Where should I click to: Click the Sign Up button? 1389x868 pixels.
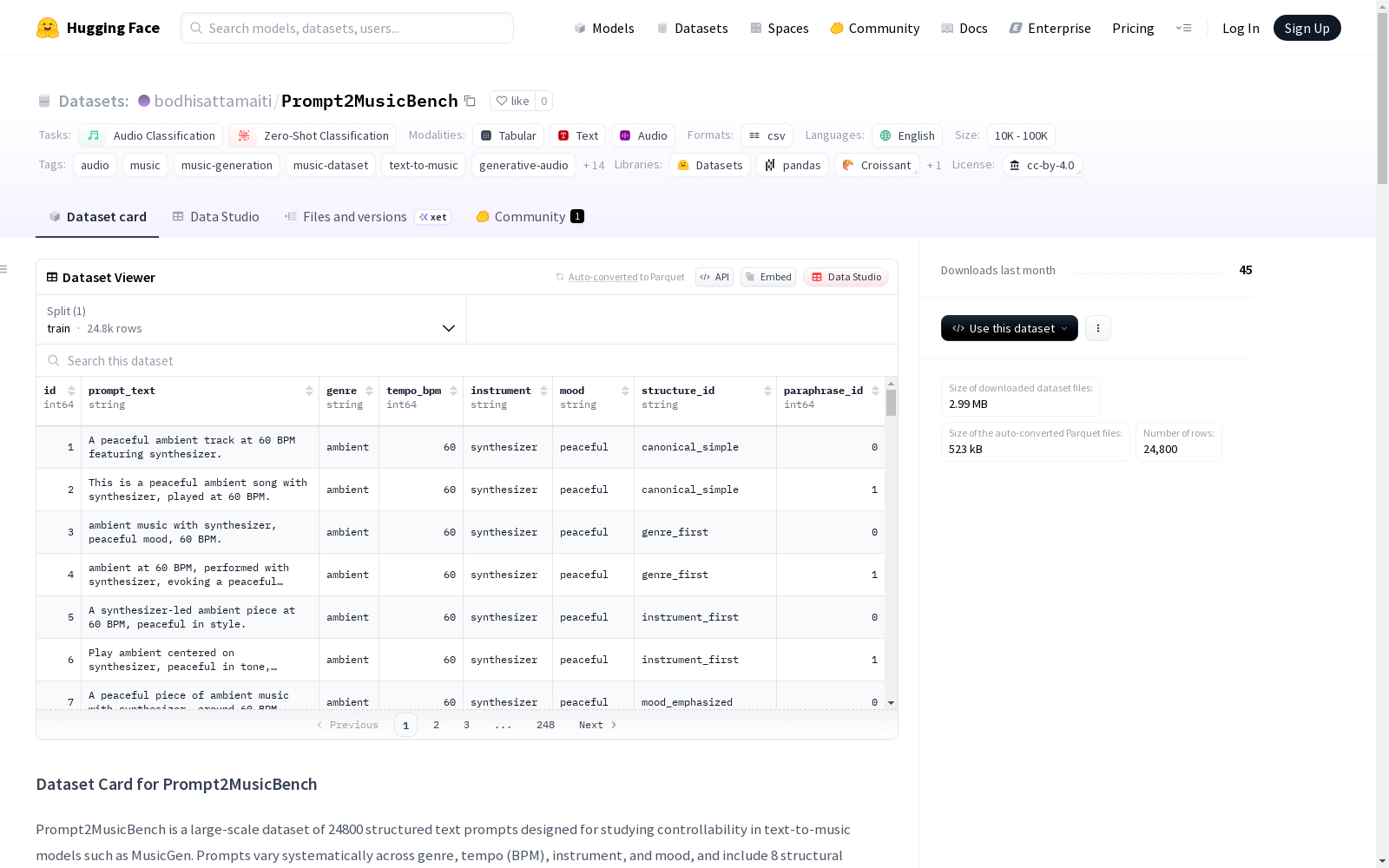tap(1307, 28)
